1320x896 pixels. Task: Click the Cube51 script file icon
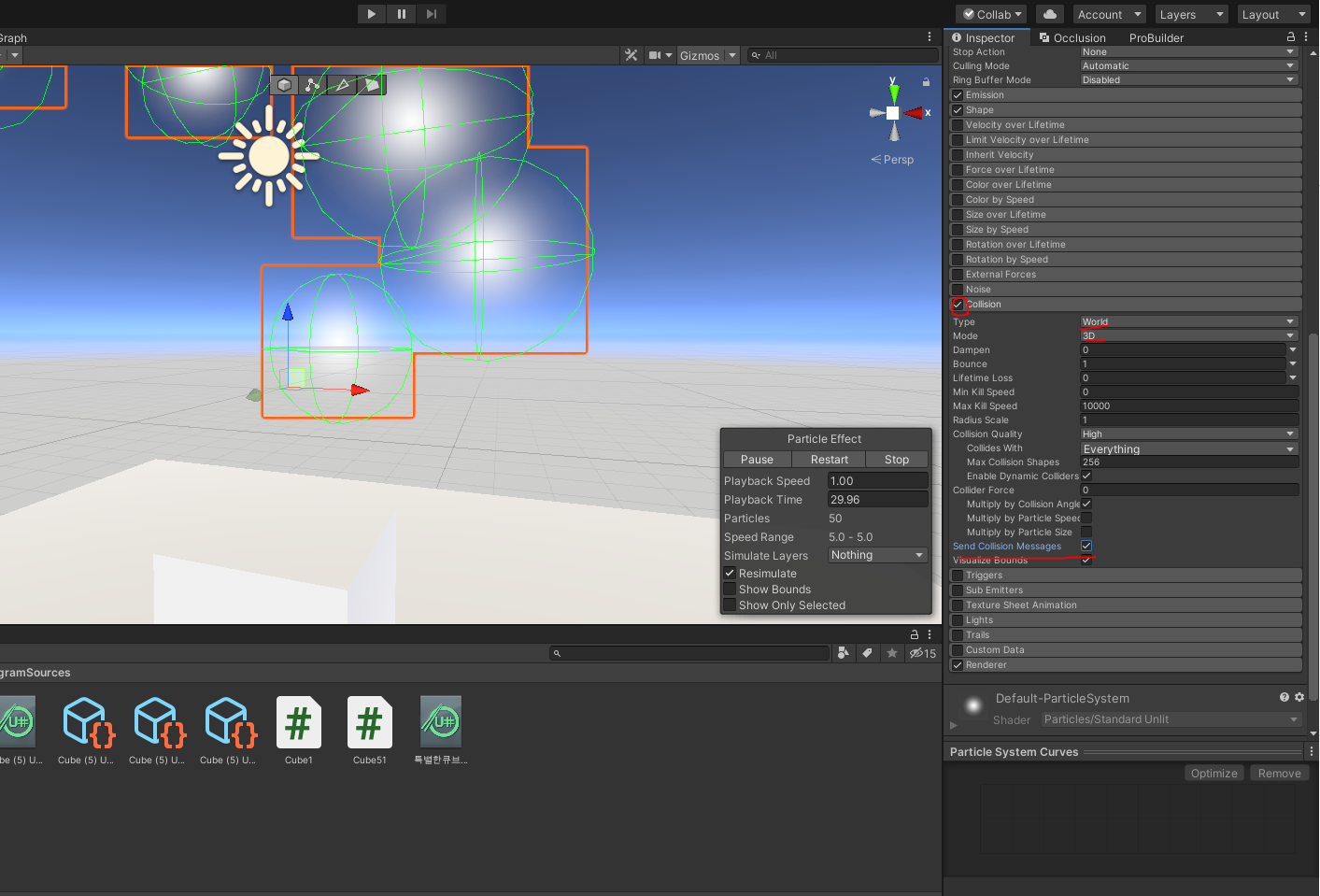[x=370, y=722]
